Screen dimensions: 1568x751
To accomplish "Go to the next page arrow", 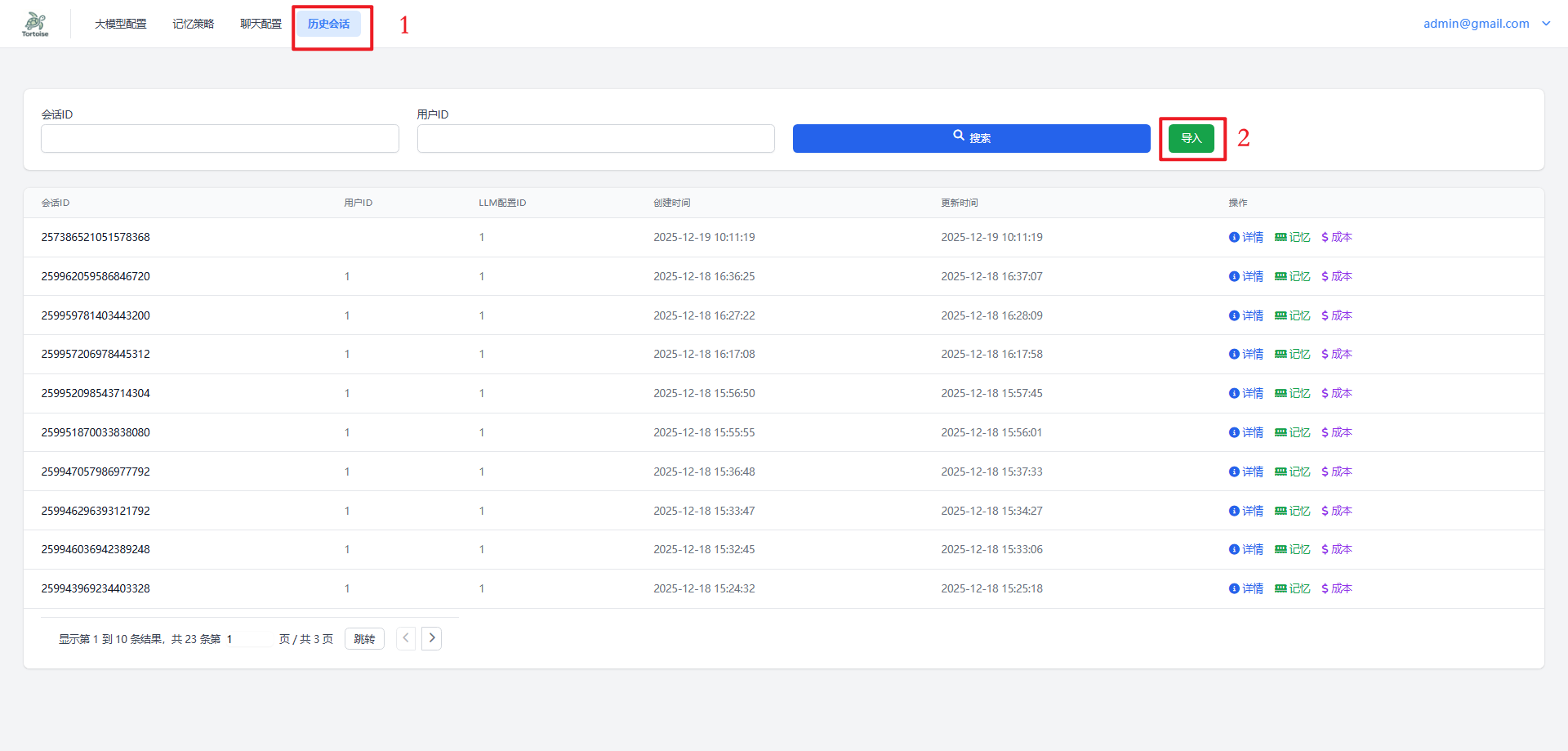I will pyautogui.click(x=432, y=638).
